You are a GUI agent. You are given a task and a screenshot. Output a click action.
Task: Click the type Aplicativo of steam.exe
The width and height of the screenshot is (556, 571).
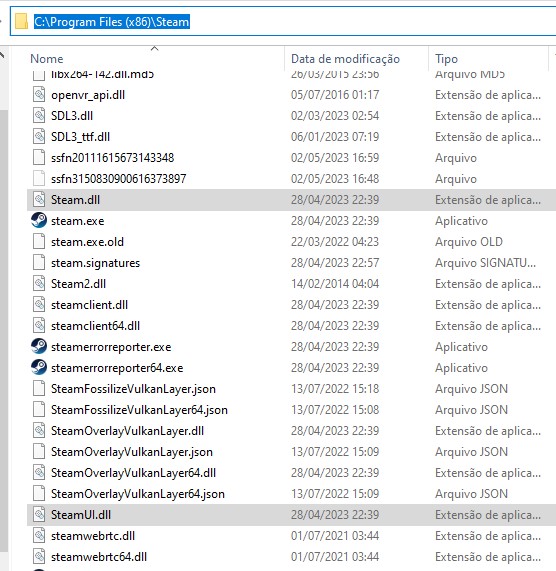[x=461, y=221]
